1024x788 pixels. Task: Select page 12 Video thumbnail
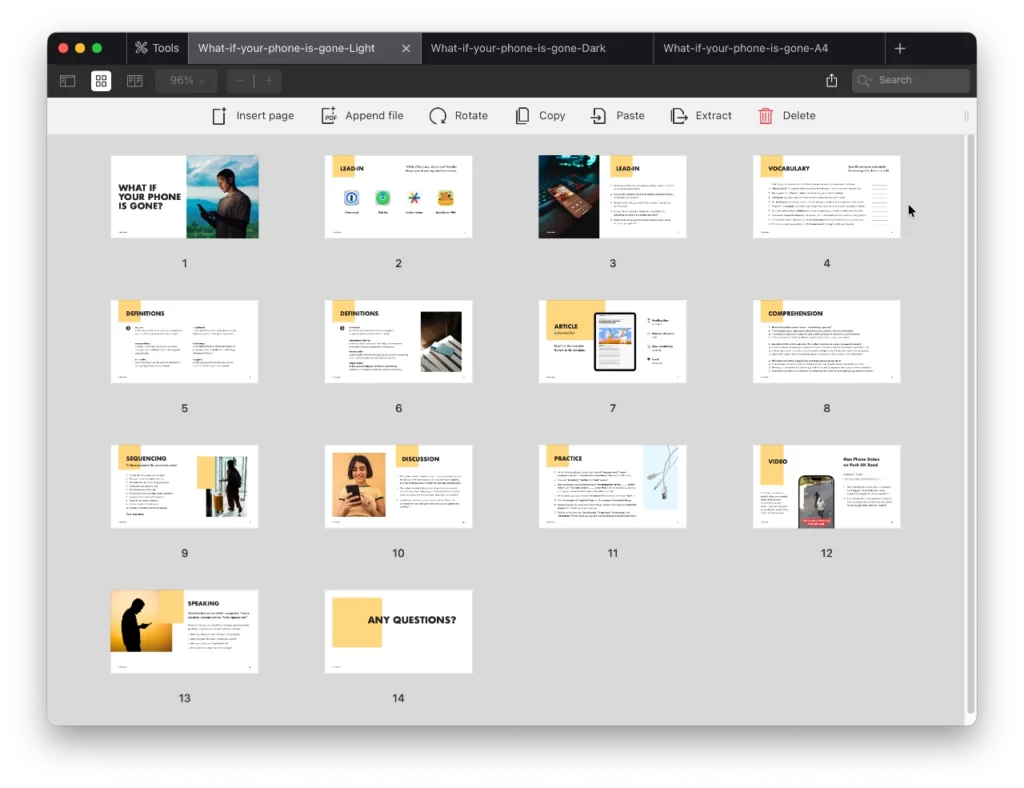click(826, 487)
